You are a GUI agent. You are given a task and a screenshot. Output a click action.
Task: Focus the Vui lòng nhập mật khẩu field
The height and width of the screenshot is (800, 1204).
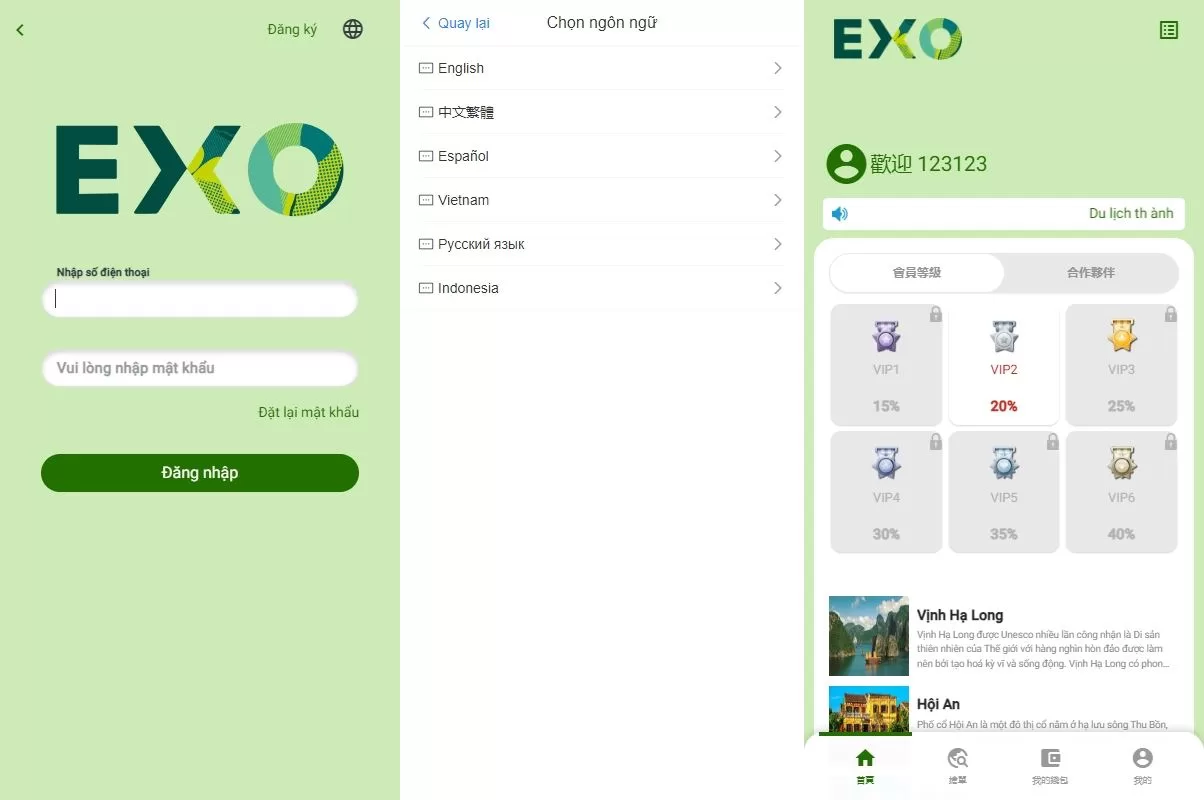point(200,368)
